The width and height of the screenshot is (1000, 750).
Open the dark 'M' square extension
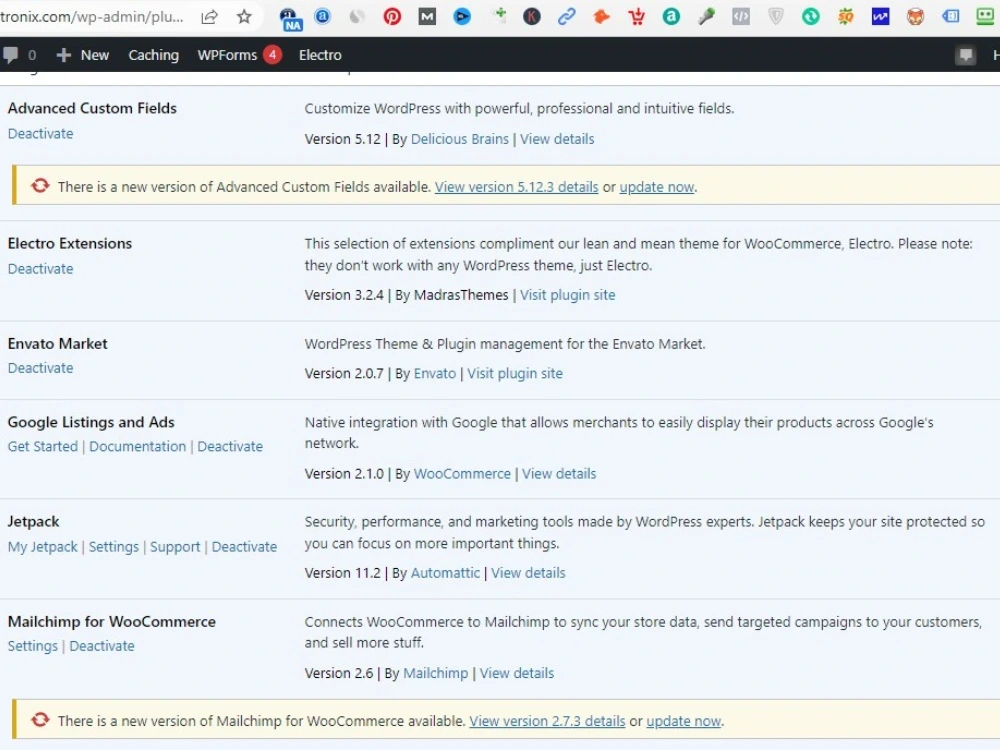tap(427, 17)
